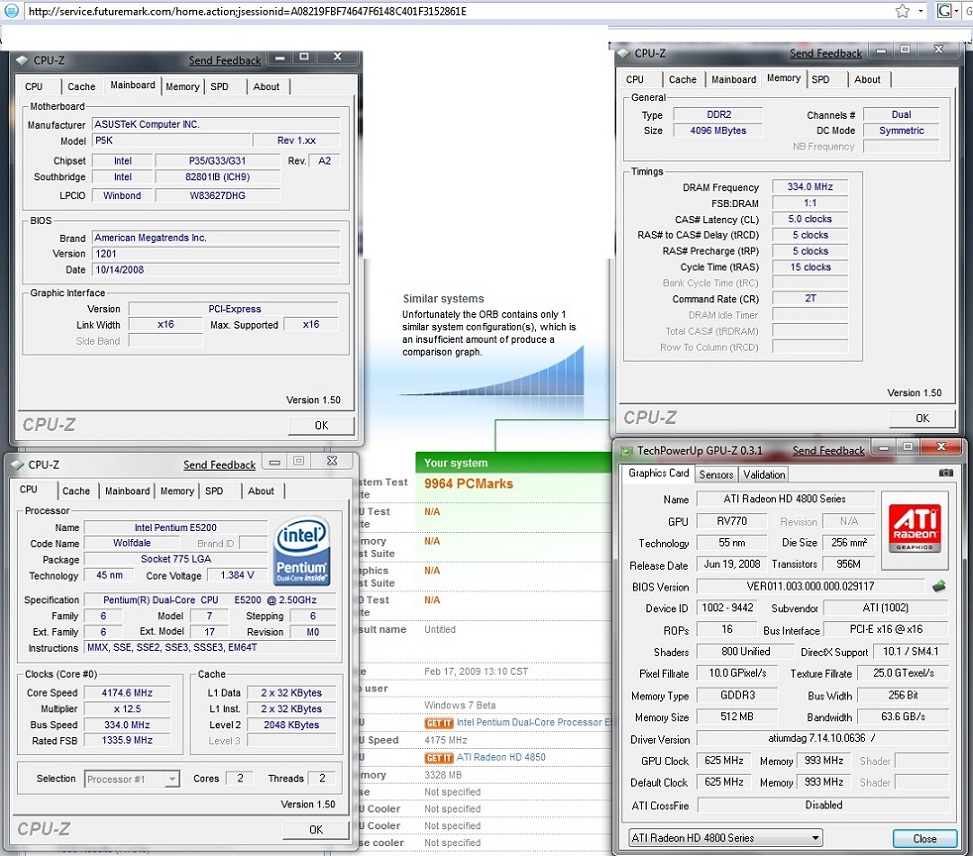Click the browser address bar URL
Viewport: 973px width, 856px height.
(247, 11)
